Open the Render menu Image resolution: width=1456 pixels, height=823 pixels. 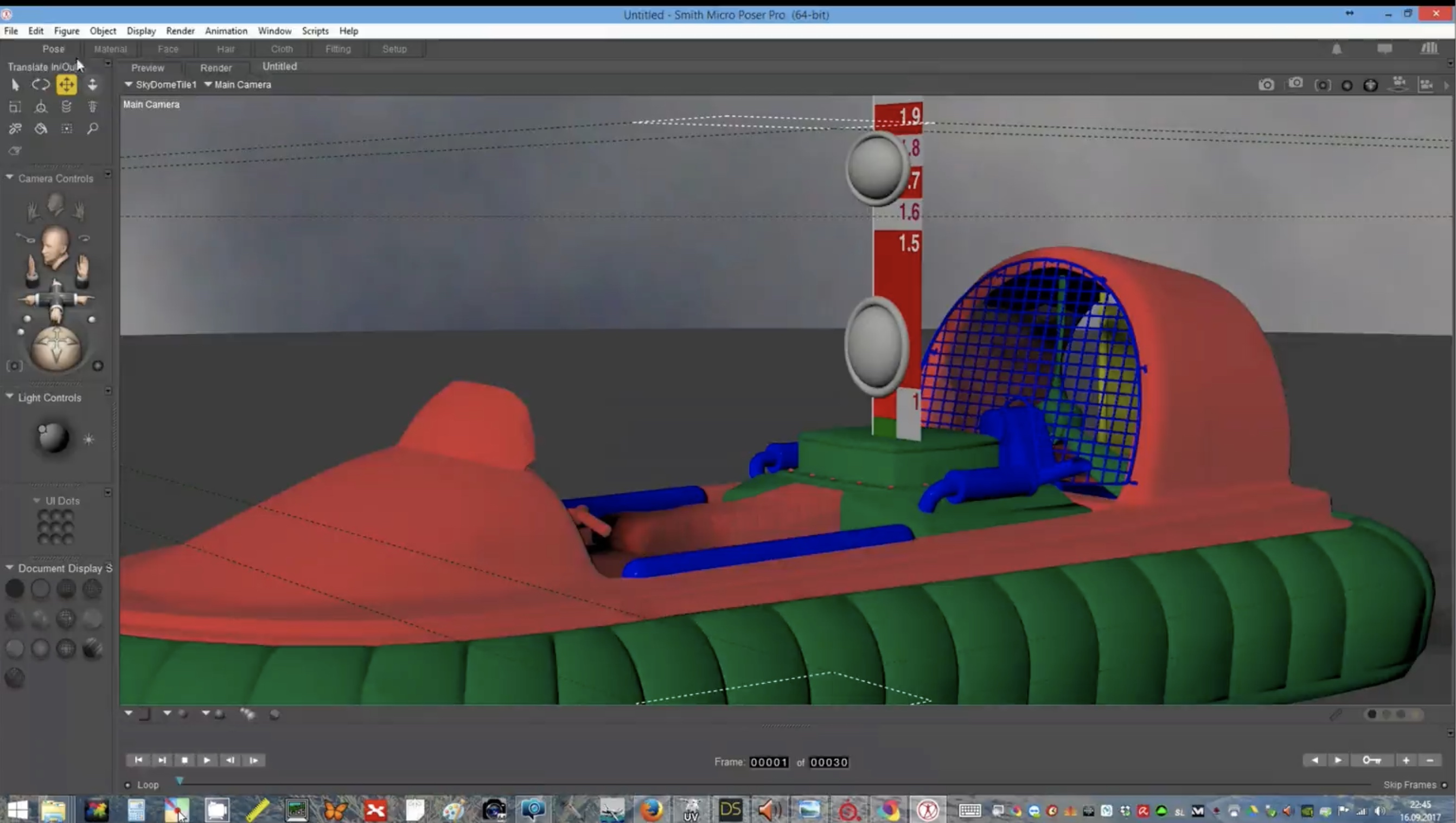click(x=180, y=31)
